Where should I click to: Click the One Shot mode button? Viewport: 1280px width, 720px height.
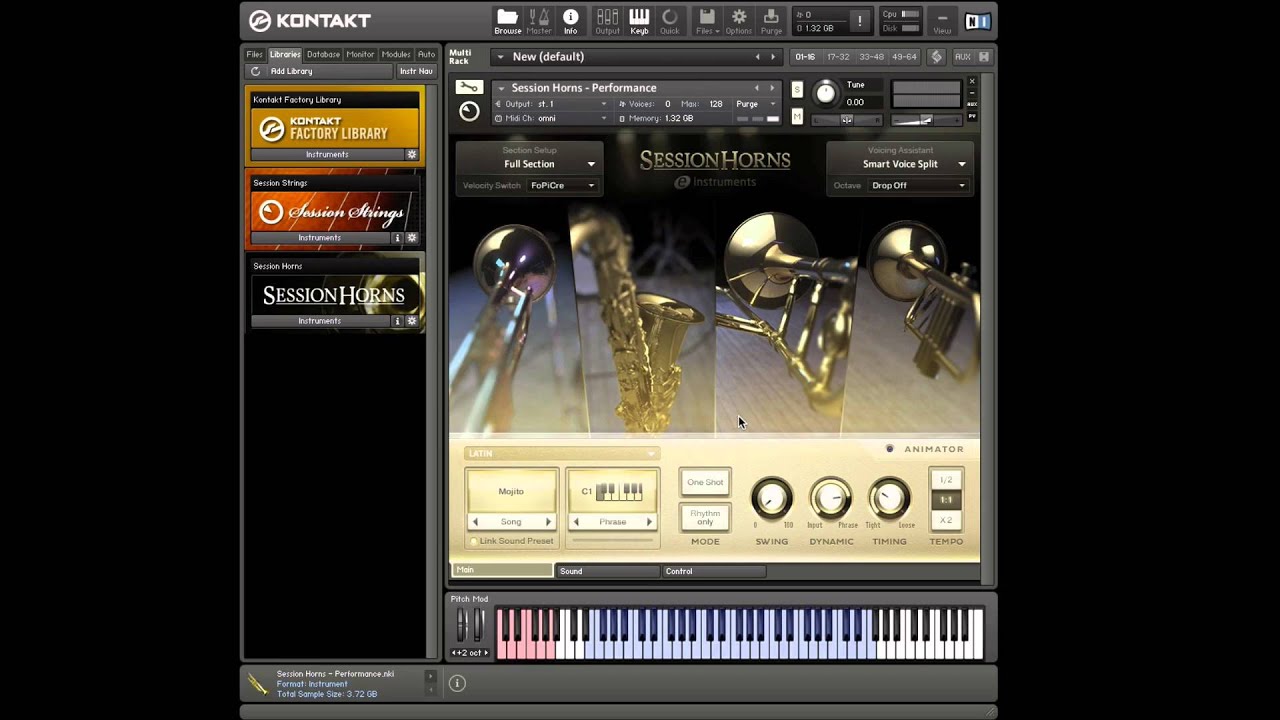[x=705, y=482]
